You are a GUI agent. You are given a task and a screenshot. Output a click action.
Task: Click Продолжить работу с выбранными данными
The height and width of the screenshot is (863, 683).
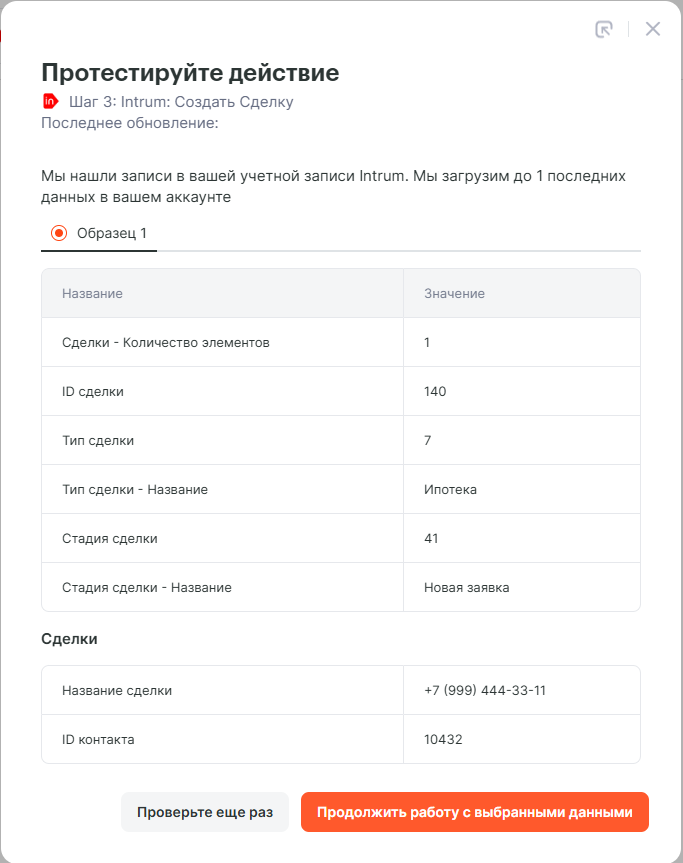(474, 812)
